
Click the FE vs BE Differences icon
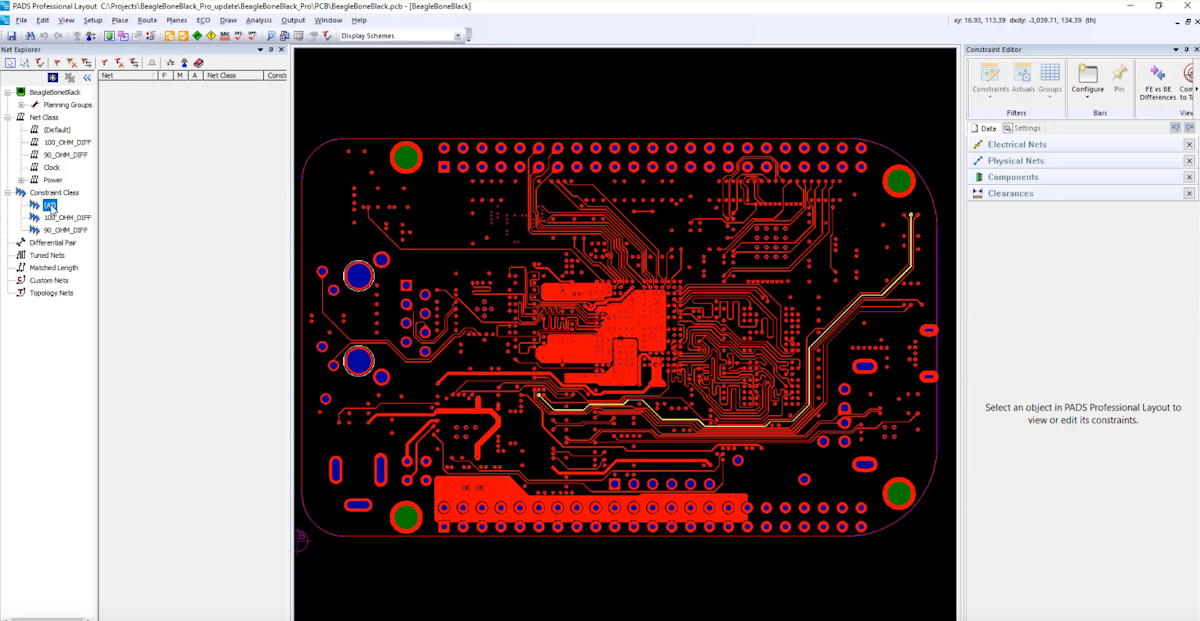tap(1158, 80)
